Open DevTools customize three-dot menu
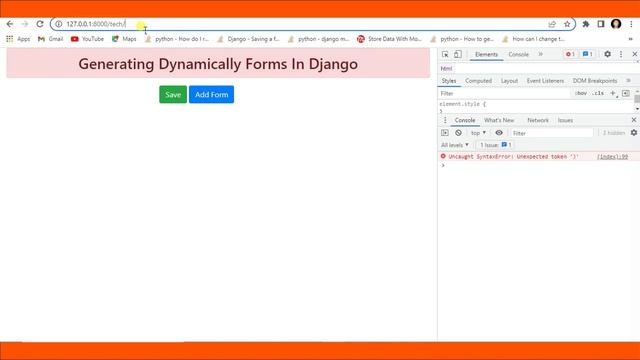Viewport: 640px width, 360px height. point(621,54)
